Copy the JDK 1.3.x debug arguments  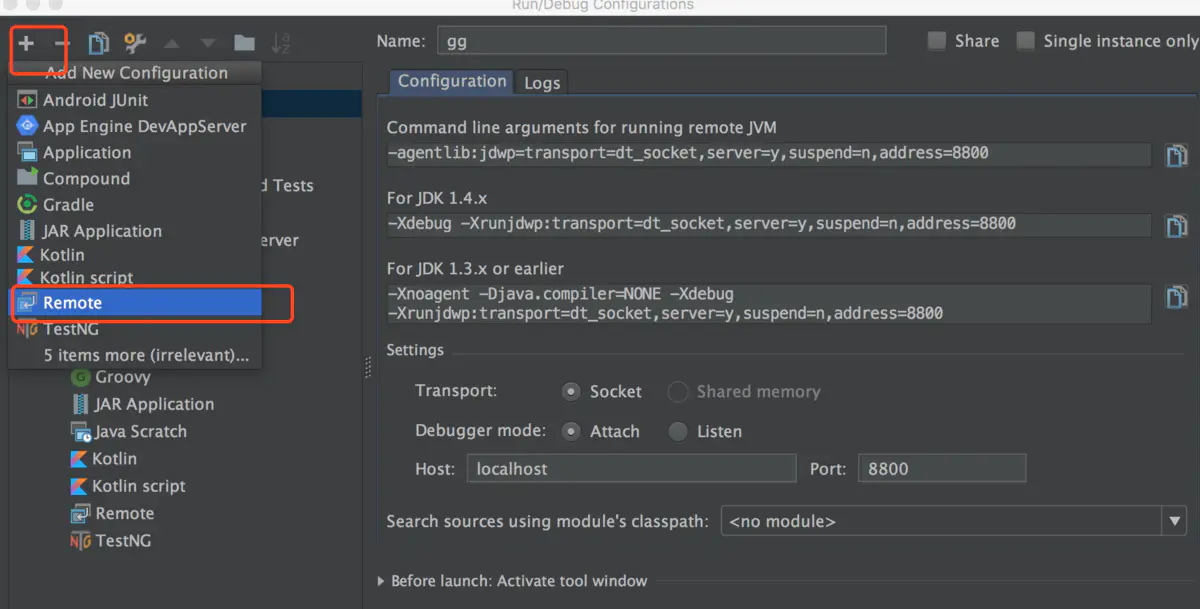click(1177, 297)
